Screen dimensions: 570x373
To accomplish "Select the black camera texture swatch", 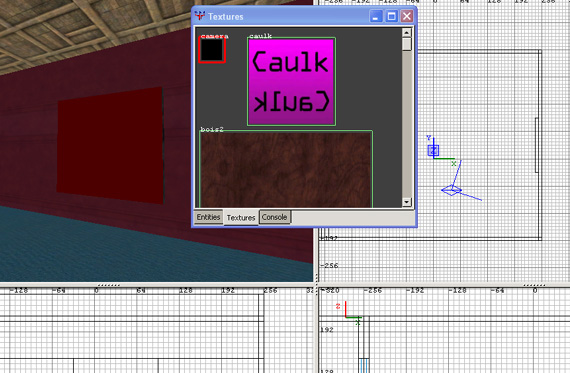I will click(x=212, y=50).
